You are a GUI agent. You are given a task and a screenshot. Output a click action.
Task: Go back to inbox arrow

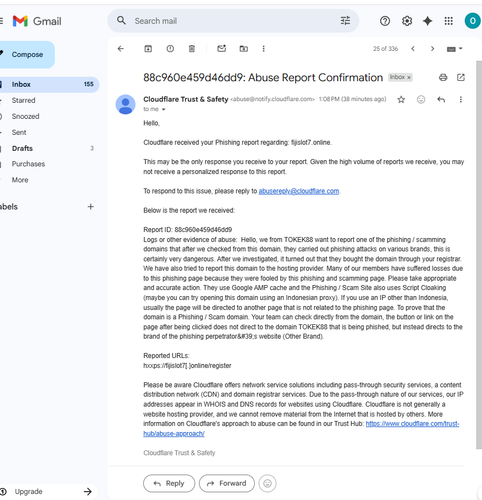pos(121,49)
